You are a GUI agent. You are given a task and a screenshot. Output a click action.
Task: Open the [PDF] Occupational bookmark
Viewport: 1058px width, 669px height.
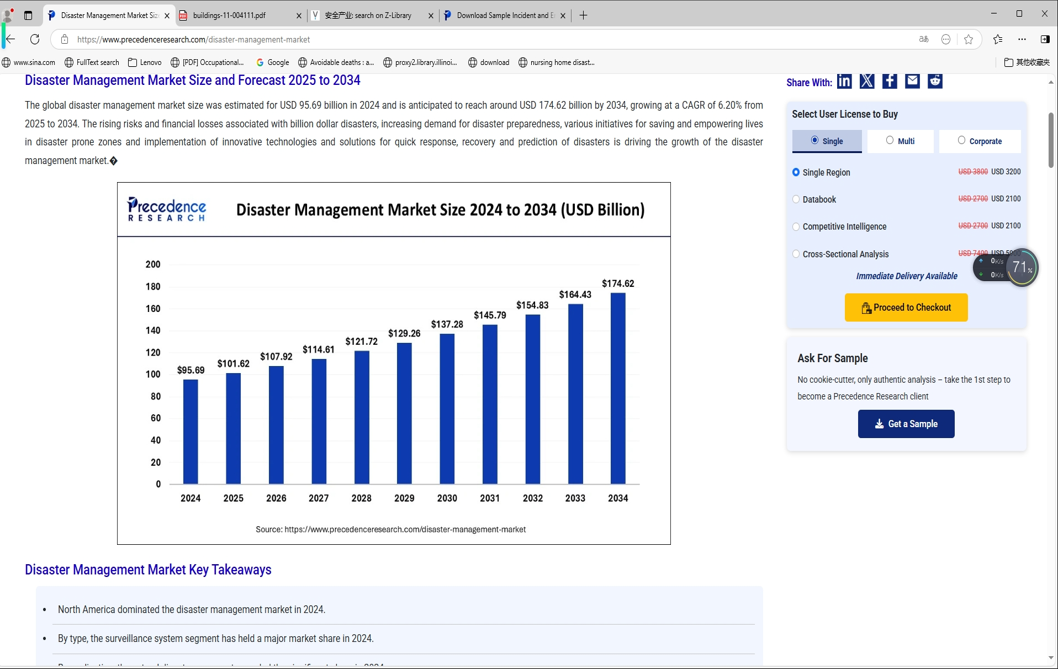coord(207,62)
